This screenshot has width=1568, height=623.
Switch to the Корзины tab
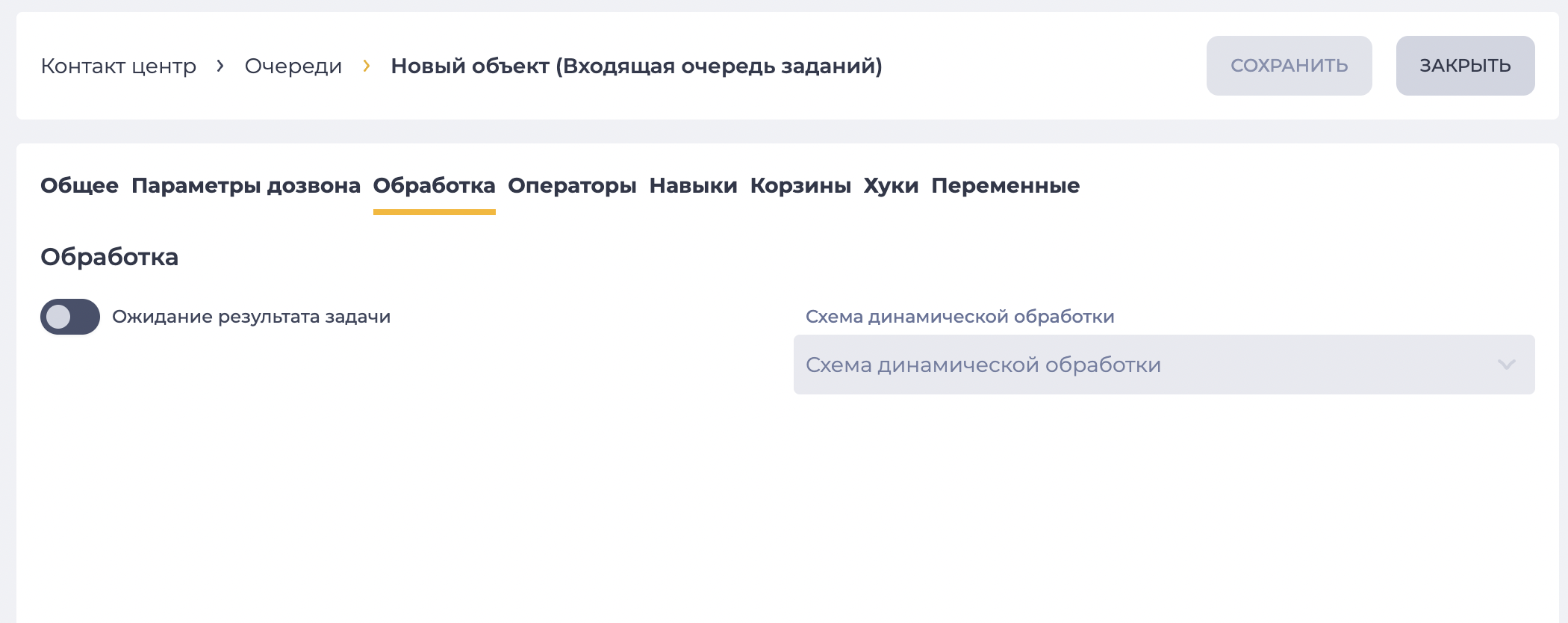800,185
